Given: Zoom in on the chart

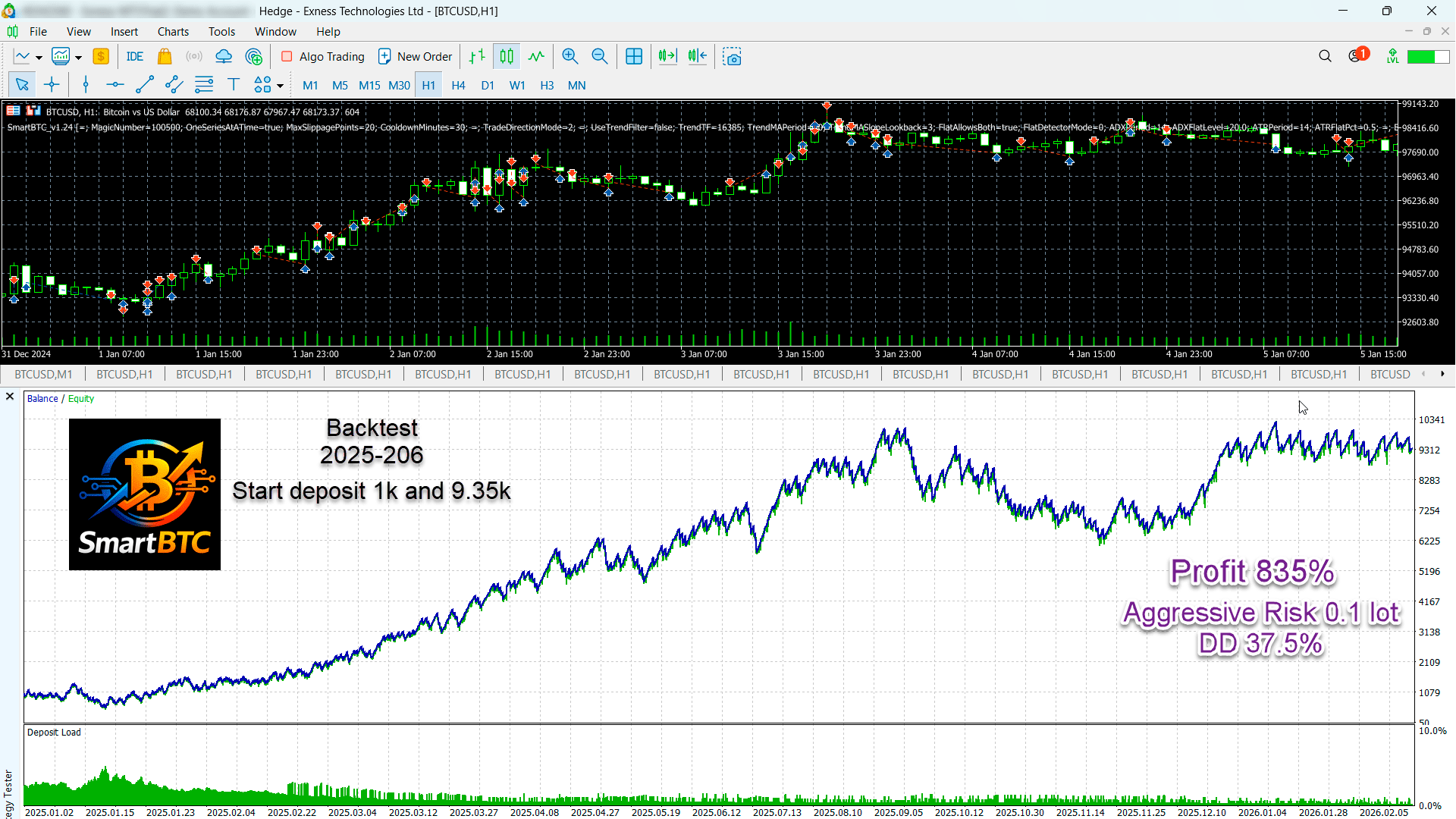Looking at the screenshot, I should coord(570,57).
